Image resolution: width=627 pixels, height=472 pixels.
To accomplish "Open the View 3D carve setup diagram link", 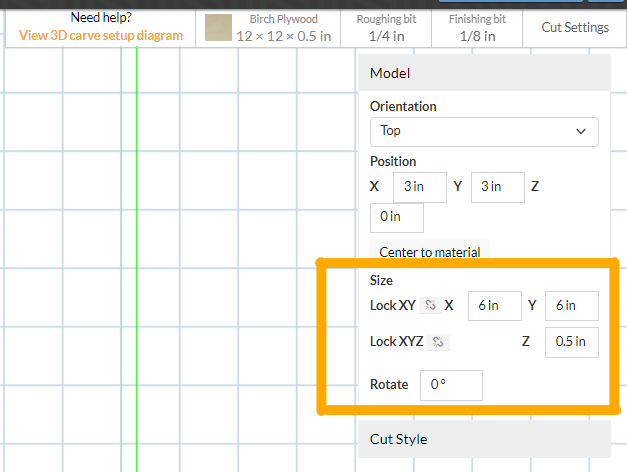I will pos(101,35).
